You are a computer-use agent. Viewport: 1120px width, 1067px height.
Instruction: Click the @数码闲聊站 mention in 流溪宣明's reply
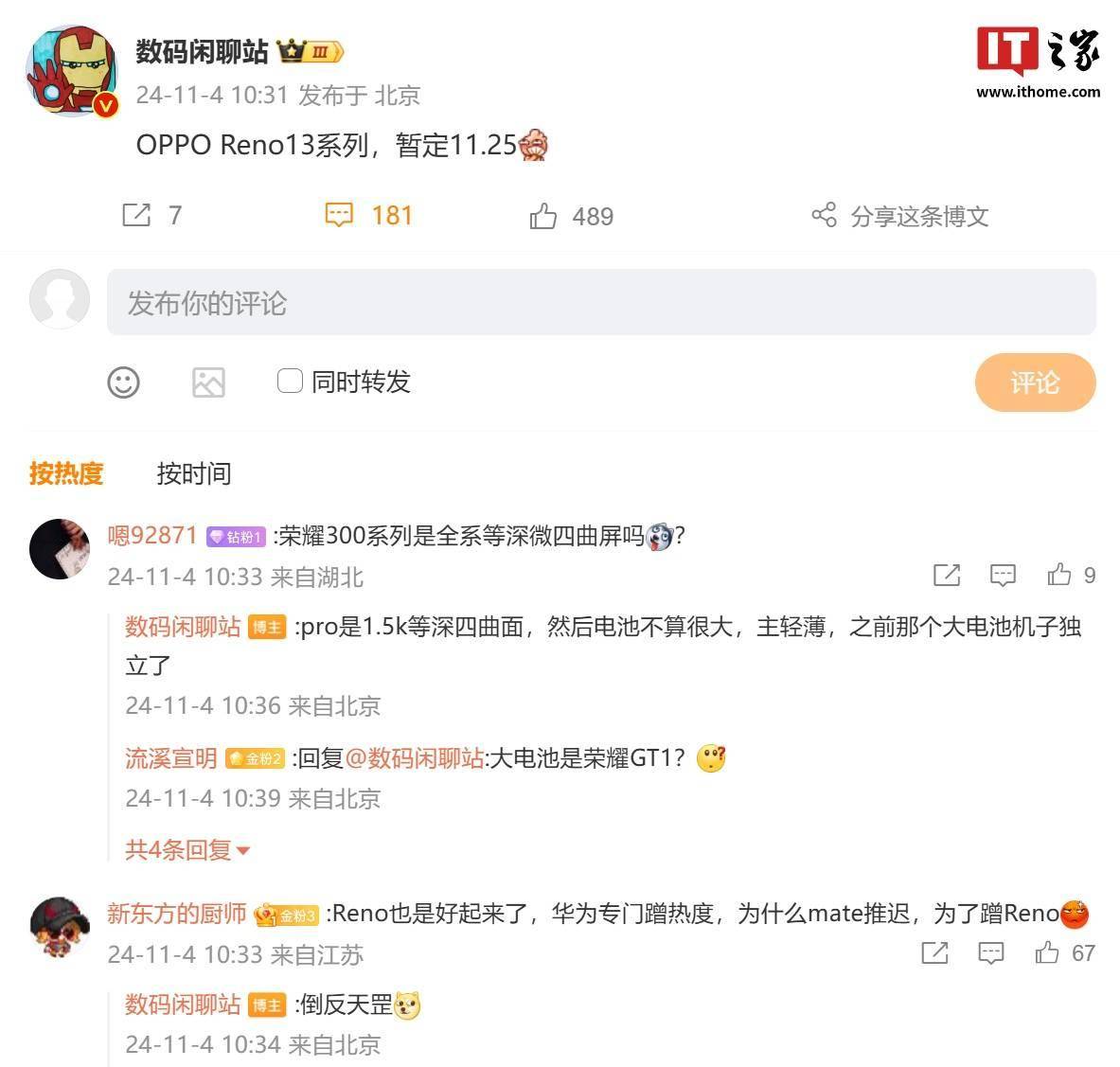click(x=415, y=757)
